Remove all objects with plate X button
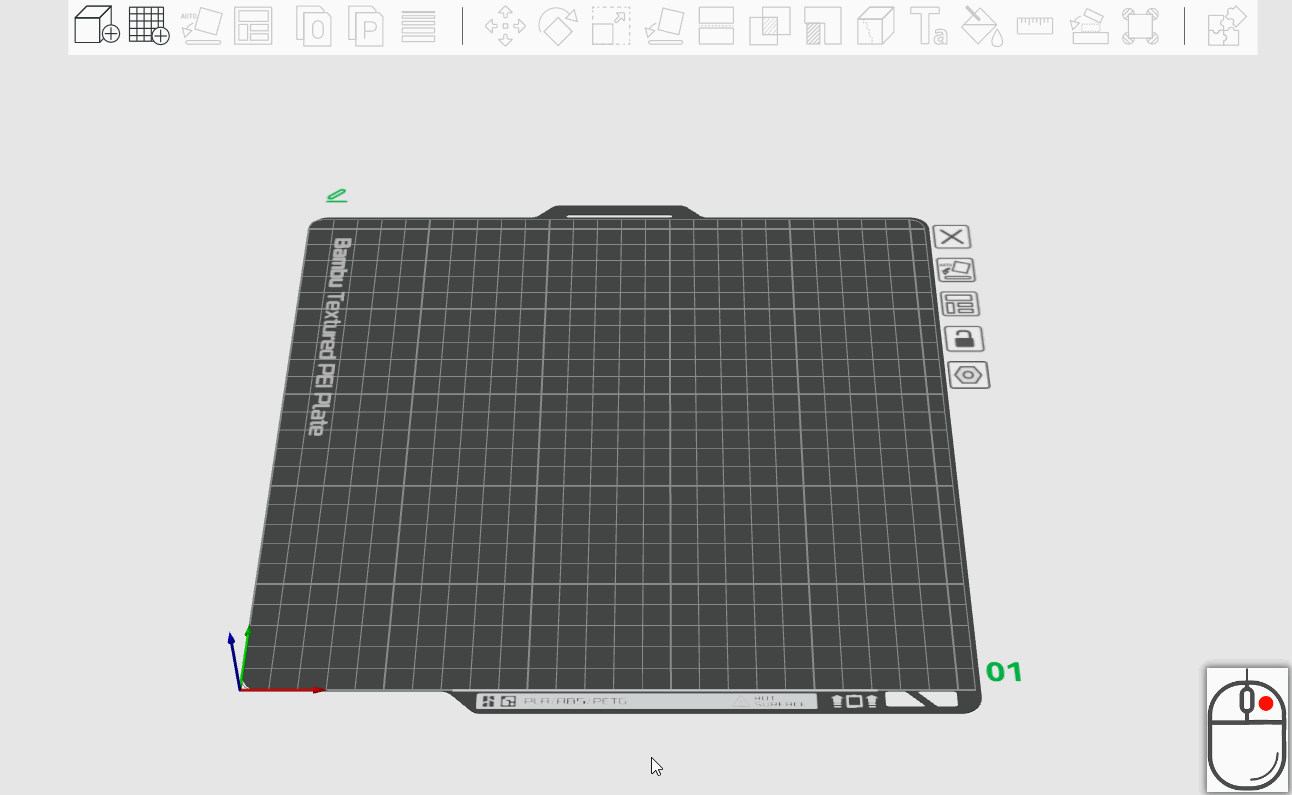Viewport: 1292px width, 795px height. [x=952, y=237]
